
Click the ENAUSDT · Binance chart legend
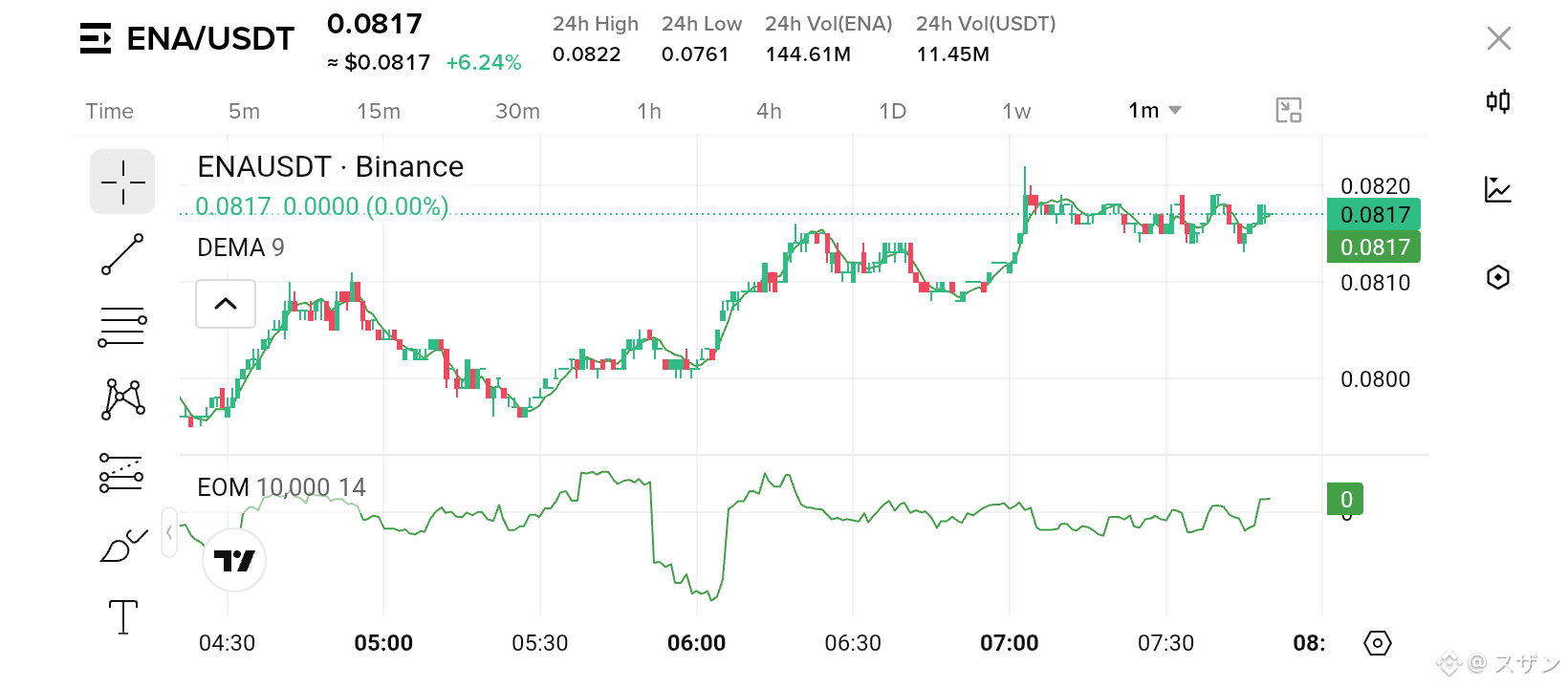[330, 167]
